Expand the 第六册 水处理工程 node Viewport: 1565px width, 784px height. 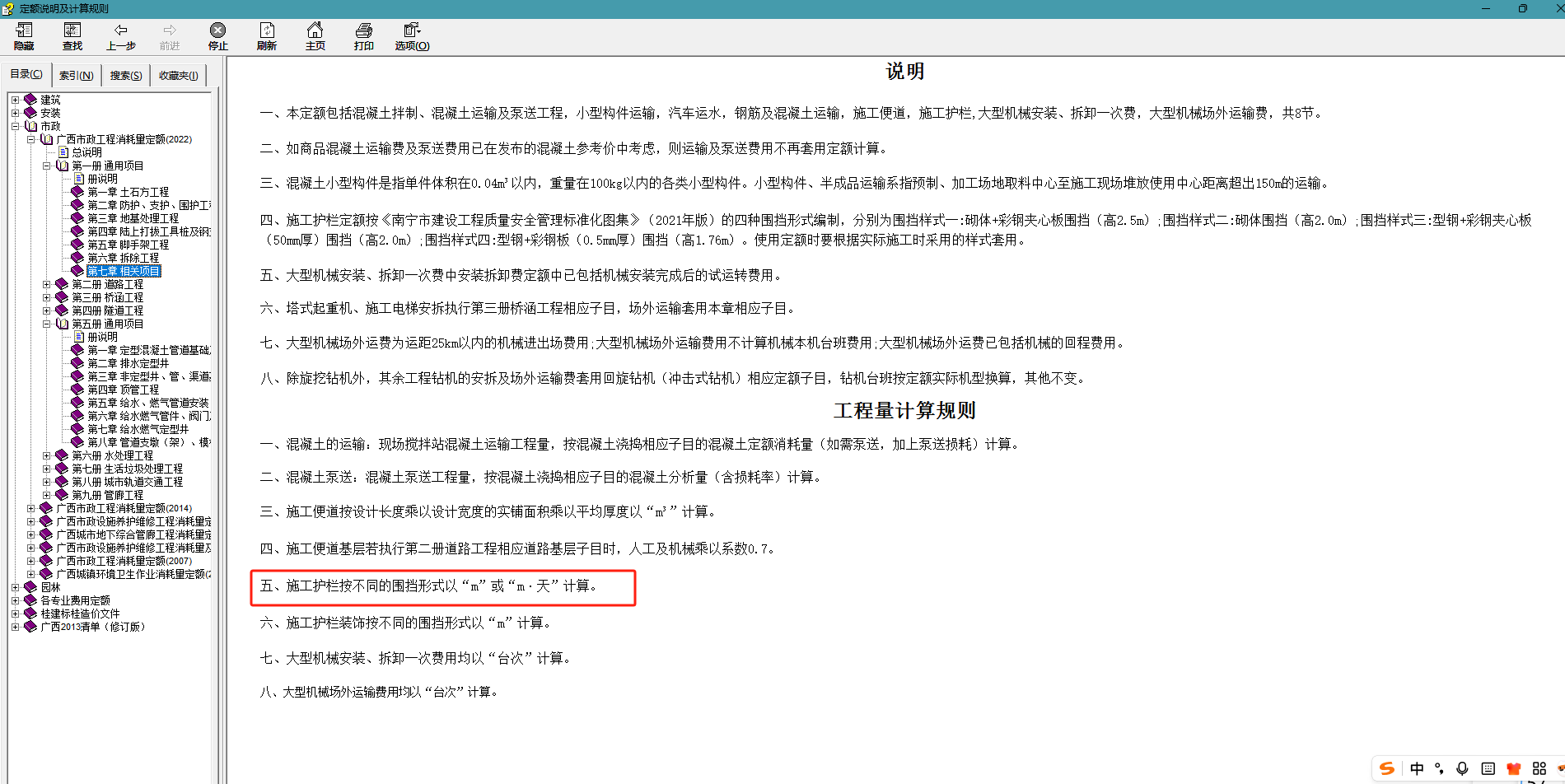pos(47,455)
